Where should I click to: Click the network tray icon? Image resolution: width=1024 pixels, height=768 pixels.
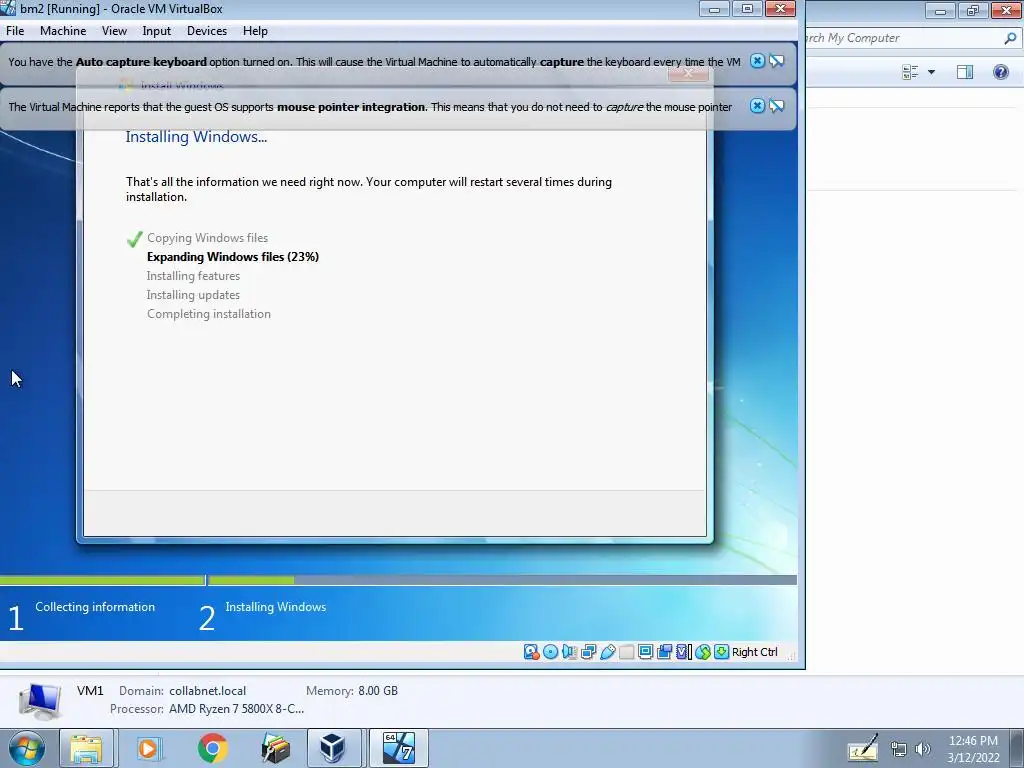pos(899,749)
